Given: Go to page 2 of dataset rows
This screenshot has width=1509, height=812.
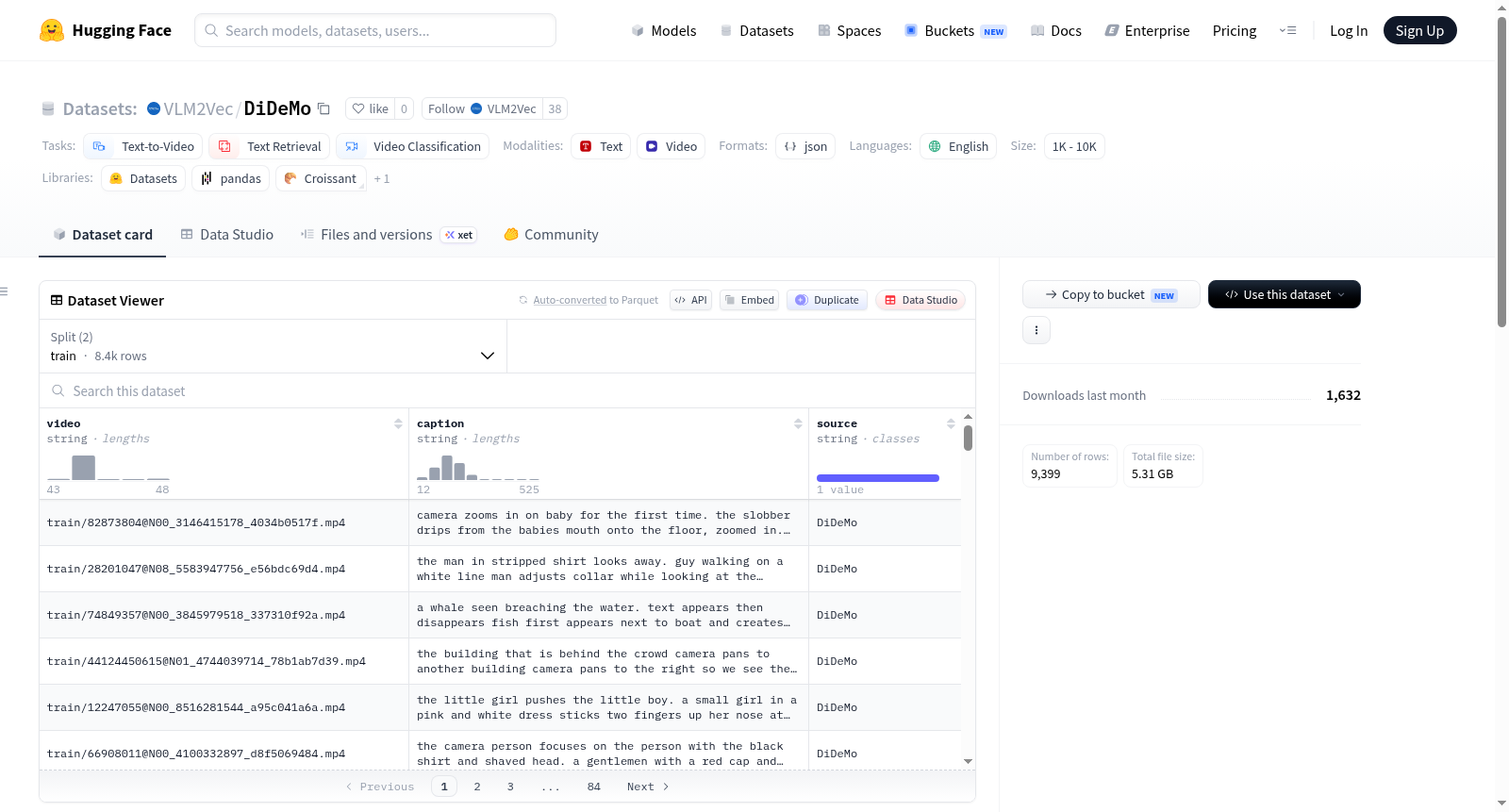Looking at the screenshot, I should [477, 787].
